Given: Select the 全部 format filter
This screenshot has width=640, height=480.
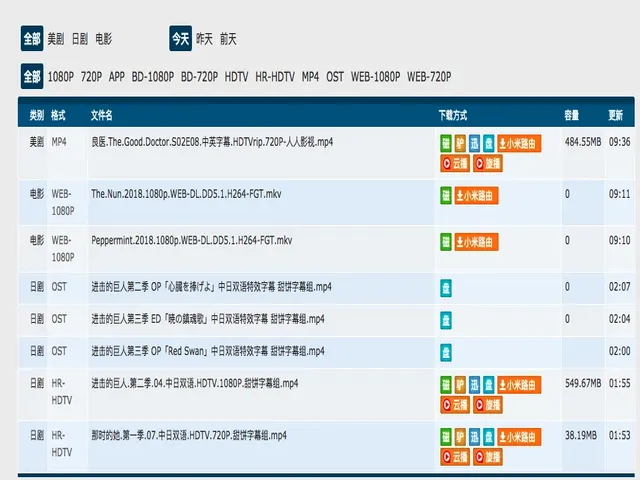Looking at the screenshot, I should (32, 76).
